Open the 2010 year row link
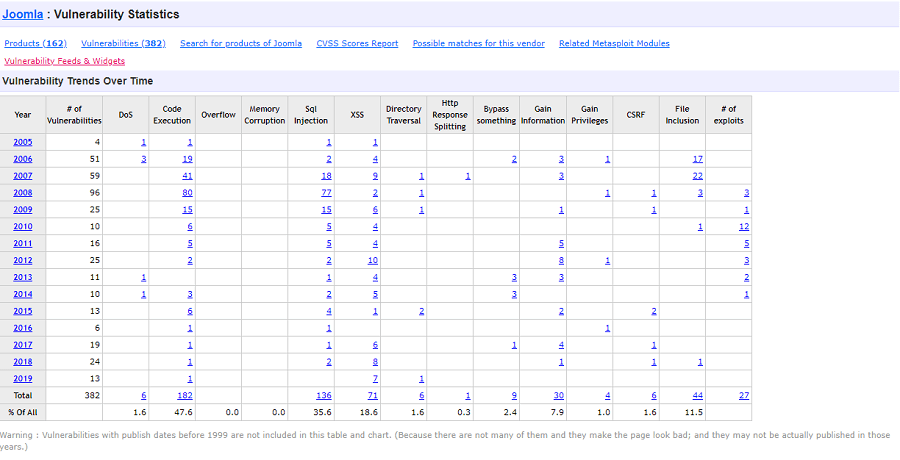 (x=23, y=227)
